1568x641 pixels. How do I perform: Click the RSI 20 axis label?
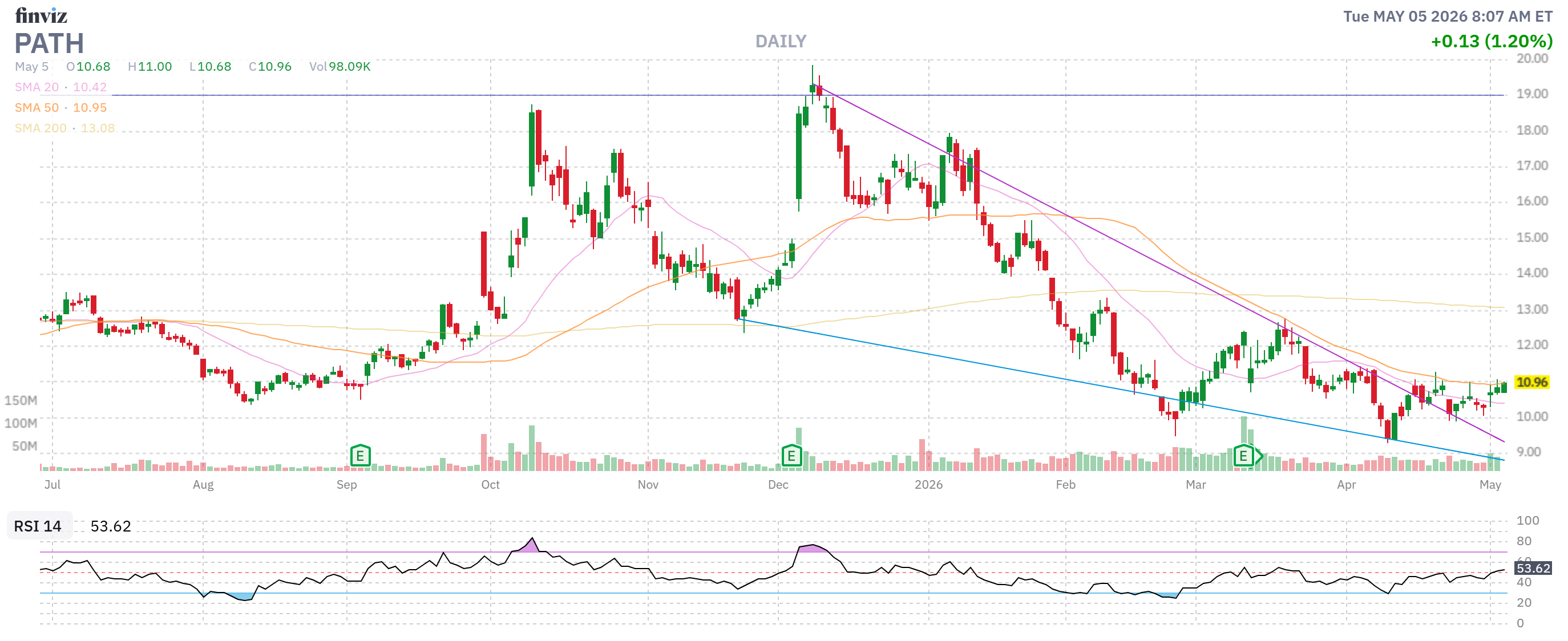pos(1524,603)
